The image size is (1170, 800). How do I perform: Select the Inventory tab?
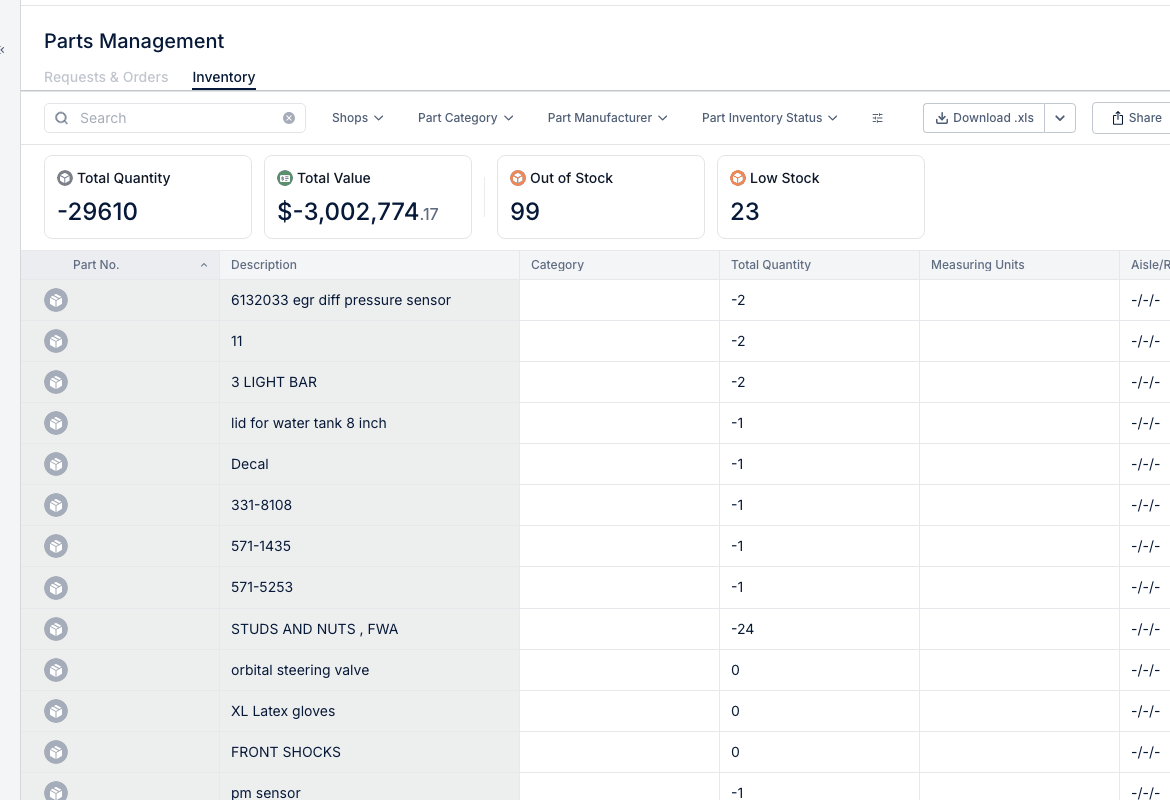coord(223,77)
